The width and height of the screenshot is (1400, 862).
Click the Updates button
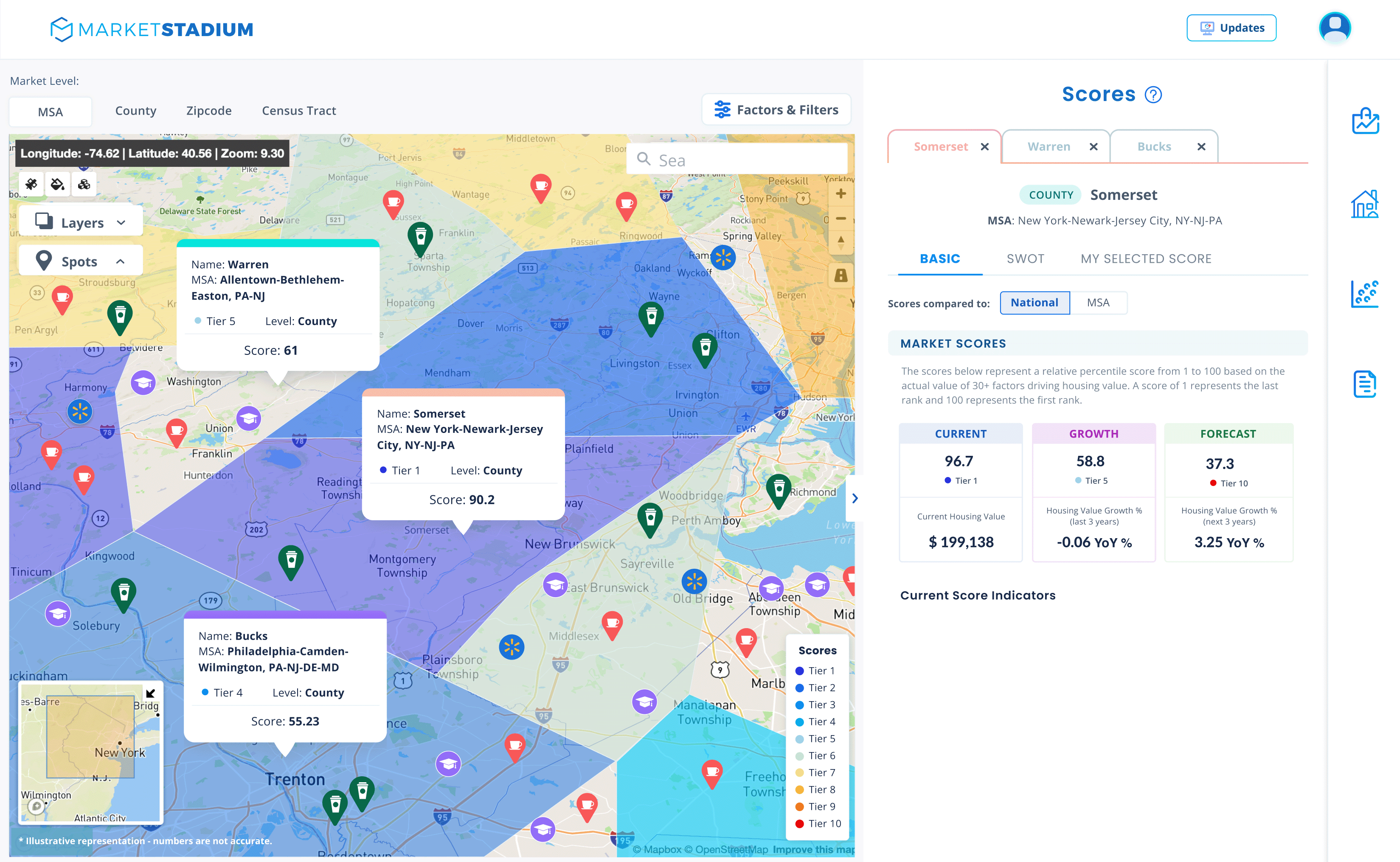[1231, 27]
